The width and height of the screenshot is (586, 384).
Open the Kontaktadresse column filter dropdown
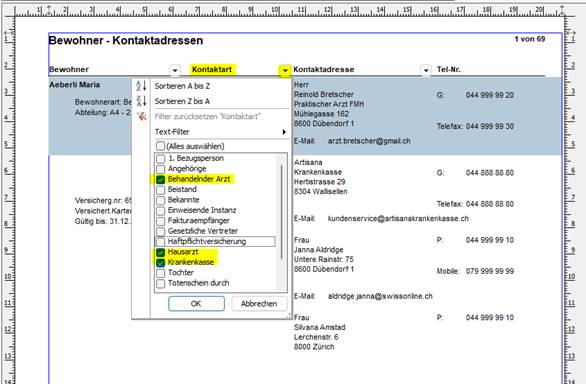point(426,70)
